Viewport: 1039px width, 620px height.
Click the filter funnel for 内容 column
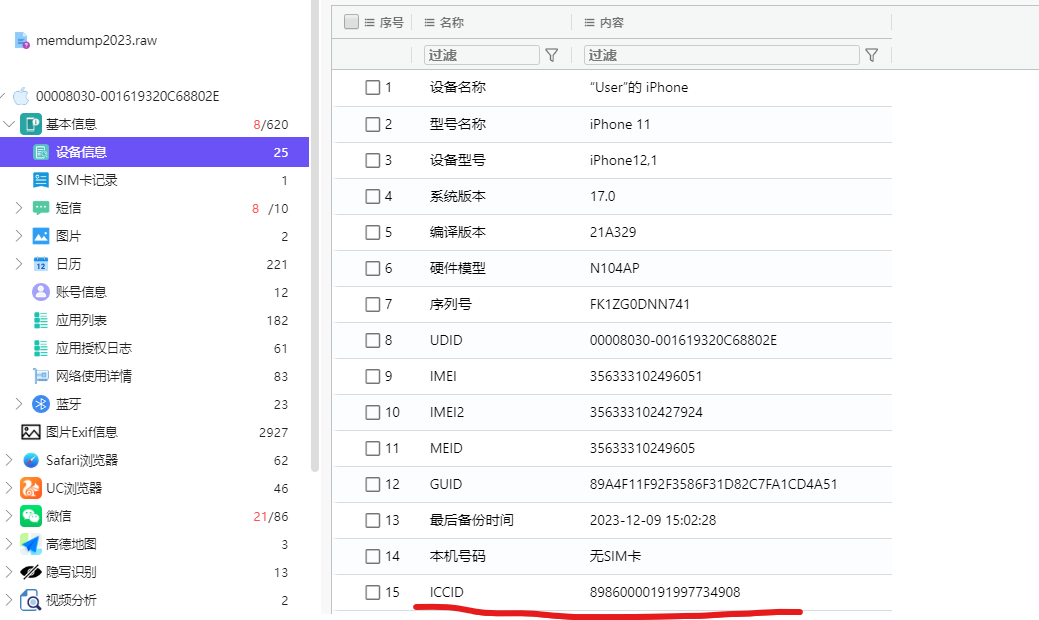(872, 55)
